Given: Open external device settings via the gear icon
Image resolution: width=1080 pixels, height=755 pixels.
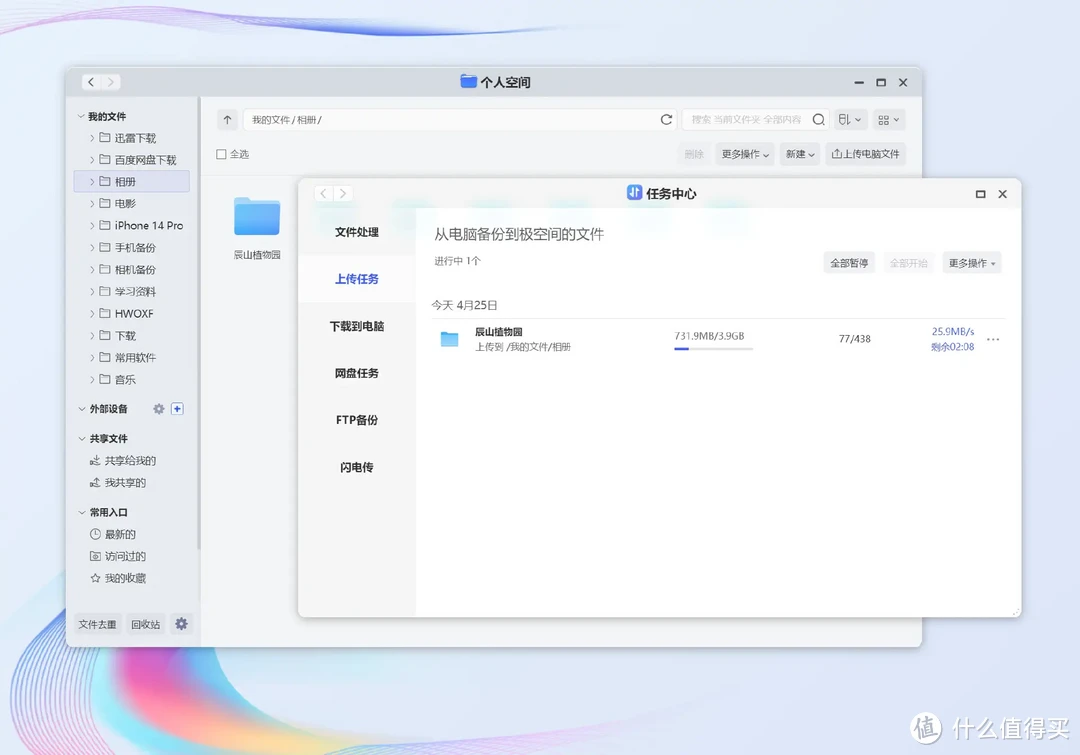Looking at the screenshot, I should tap(158, 408).
